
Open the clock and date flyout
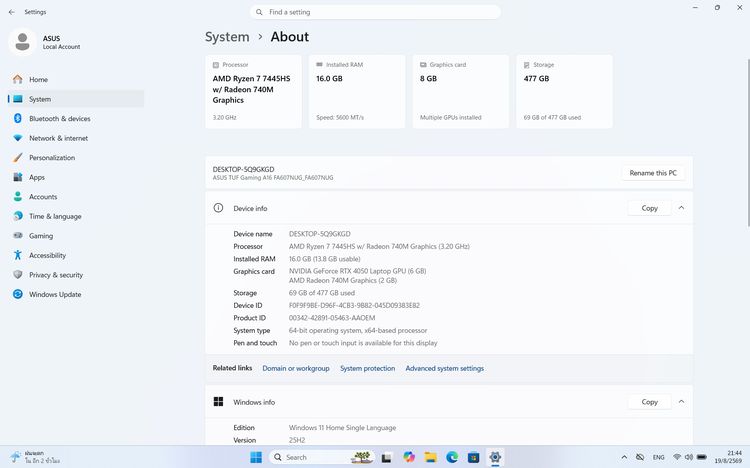[728, 457]
